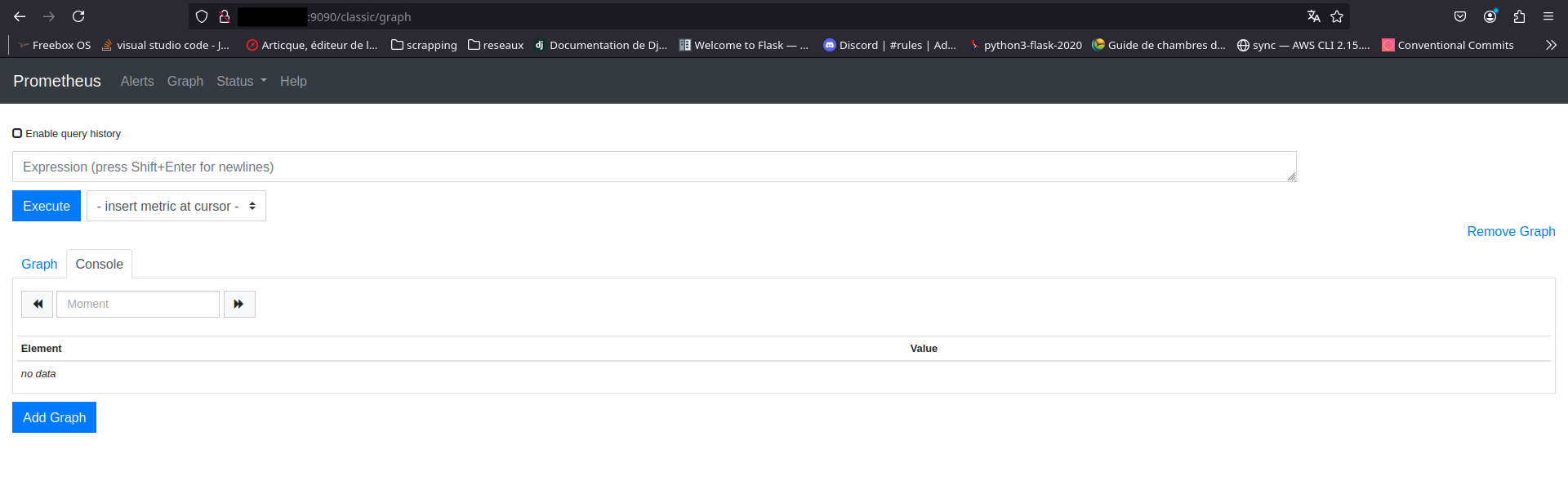
Task: Open the Freebox OS bookmark
Action: pos(54,45)
